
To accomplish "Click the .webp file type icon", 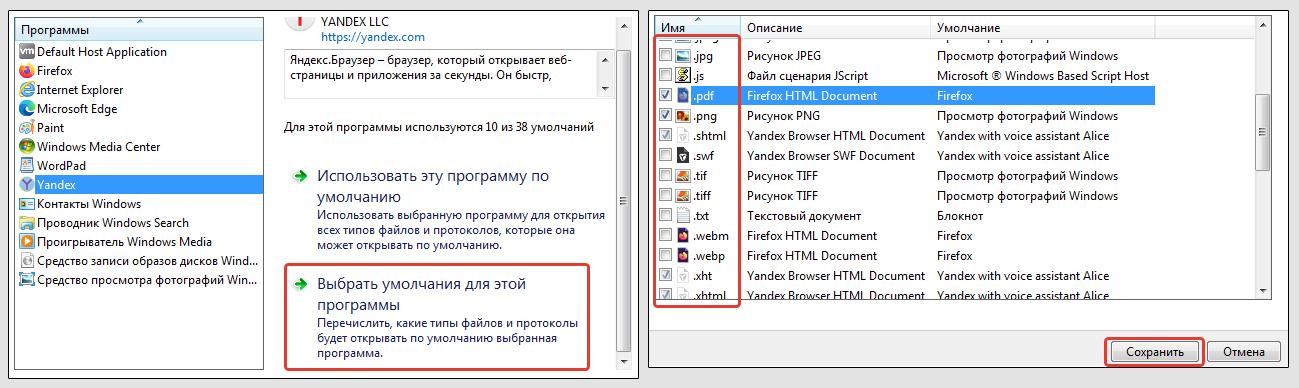I will 683,256.
